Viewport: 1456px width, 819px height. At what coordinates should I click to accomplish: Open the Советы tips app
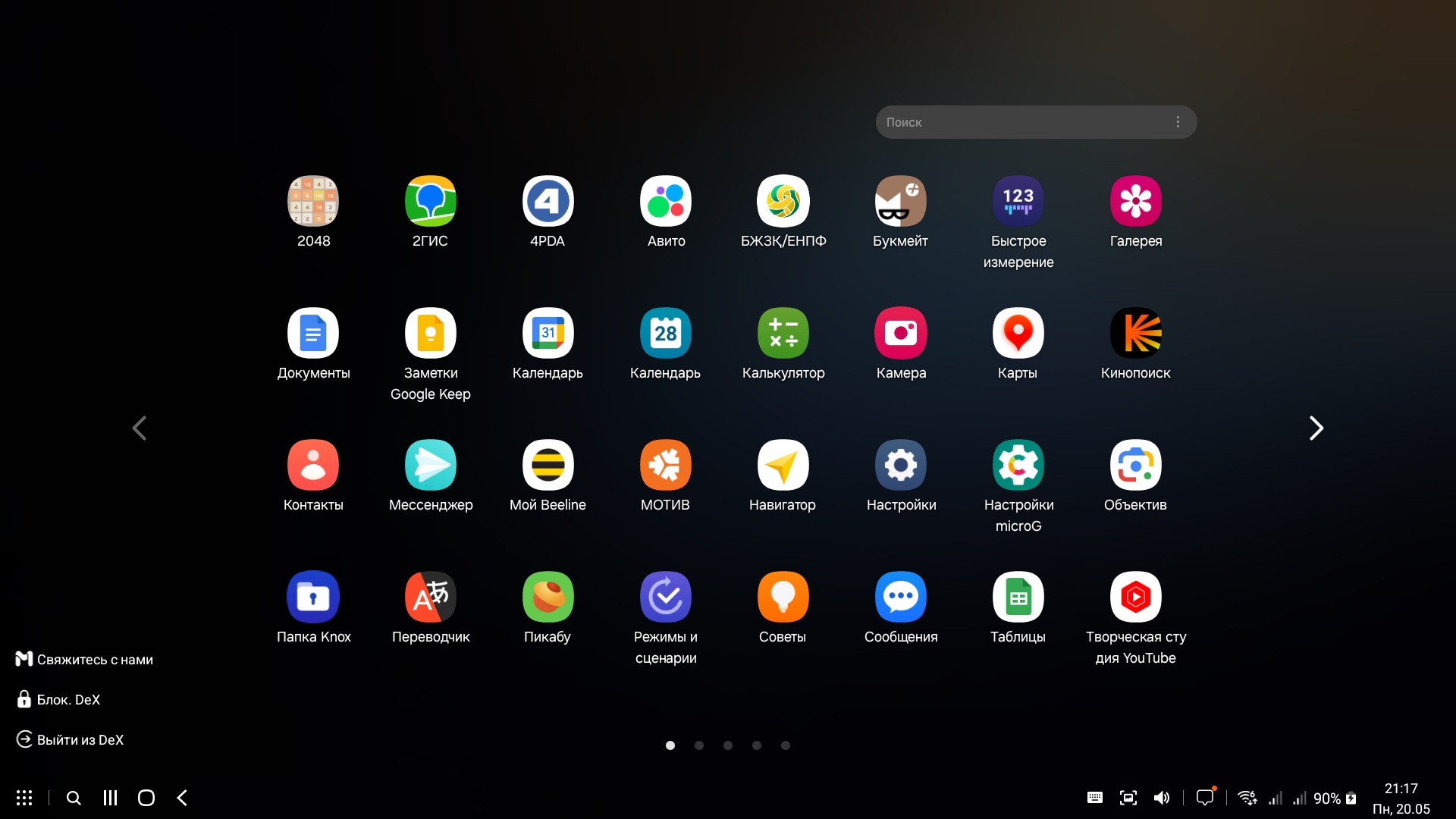point(783,597)
